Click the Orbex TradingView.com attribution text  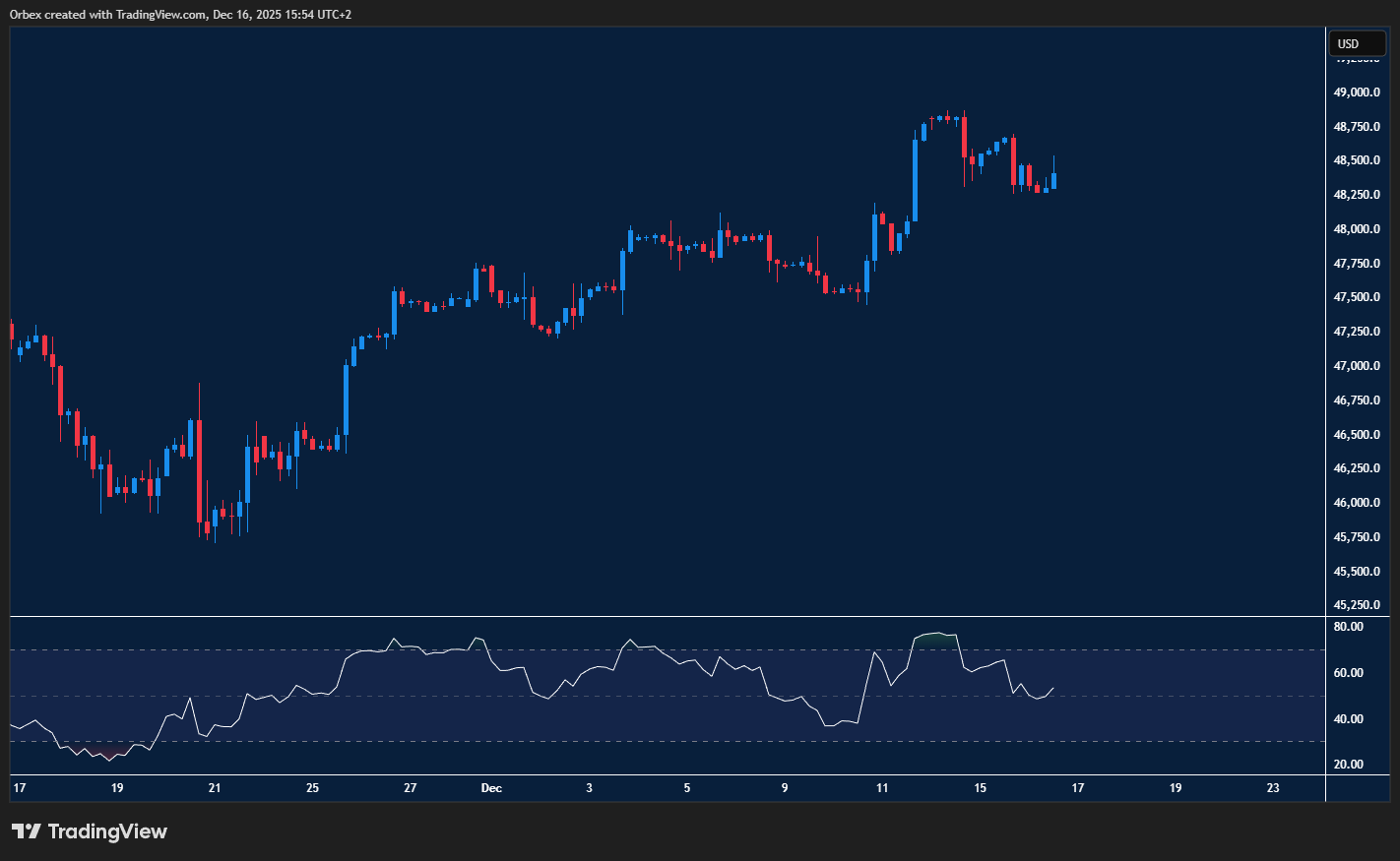tap(180, 15)
